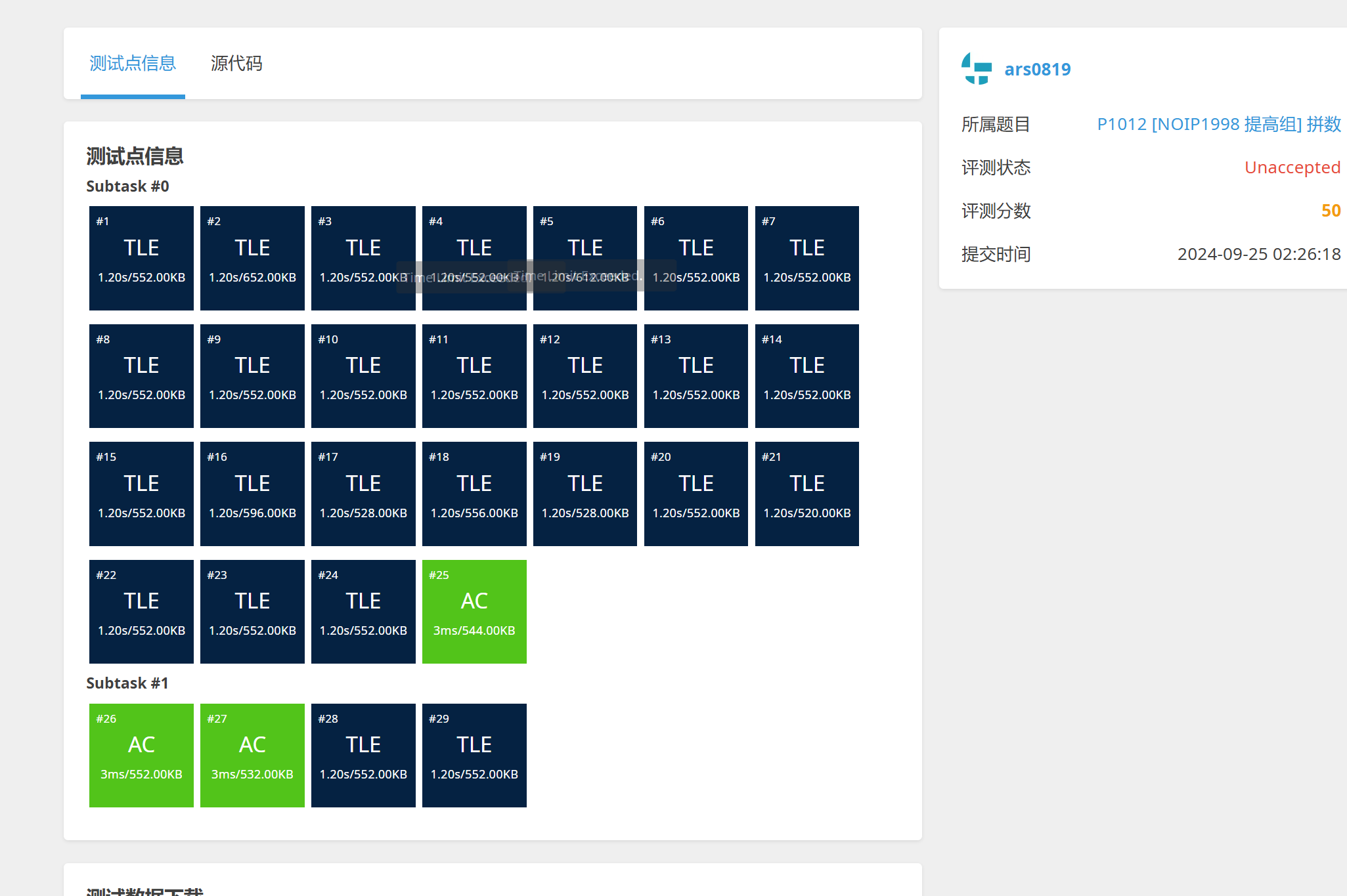Open the ars0819 user profile link
Viewport: 1347px width, 896px height.
[1037, 69]
